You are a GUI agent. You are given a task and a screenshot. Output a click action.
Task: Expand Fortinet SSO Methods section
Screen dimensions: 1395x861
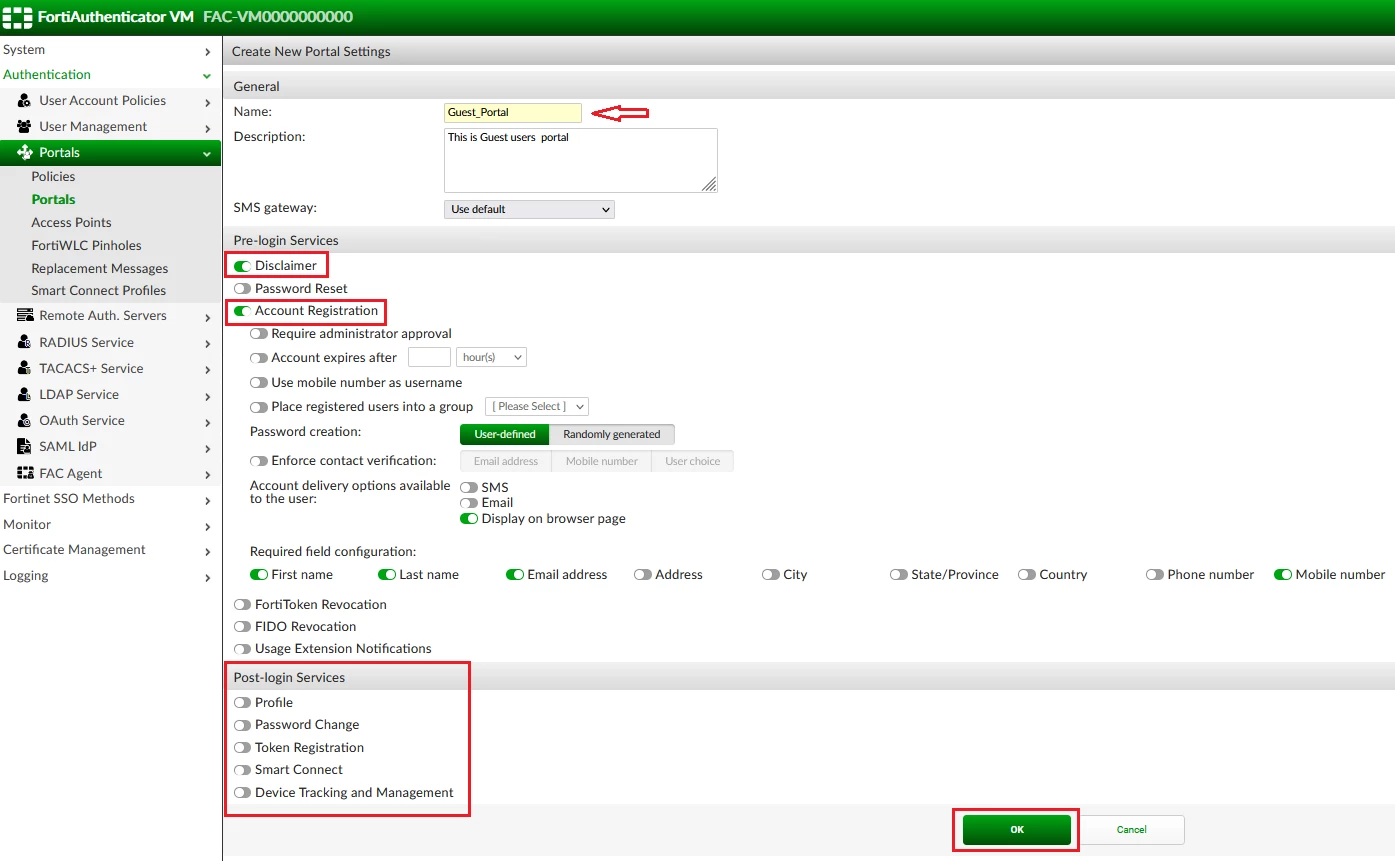[110, 499]
